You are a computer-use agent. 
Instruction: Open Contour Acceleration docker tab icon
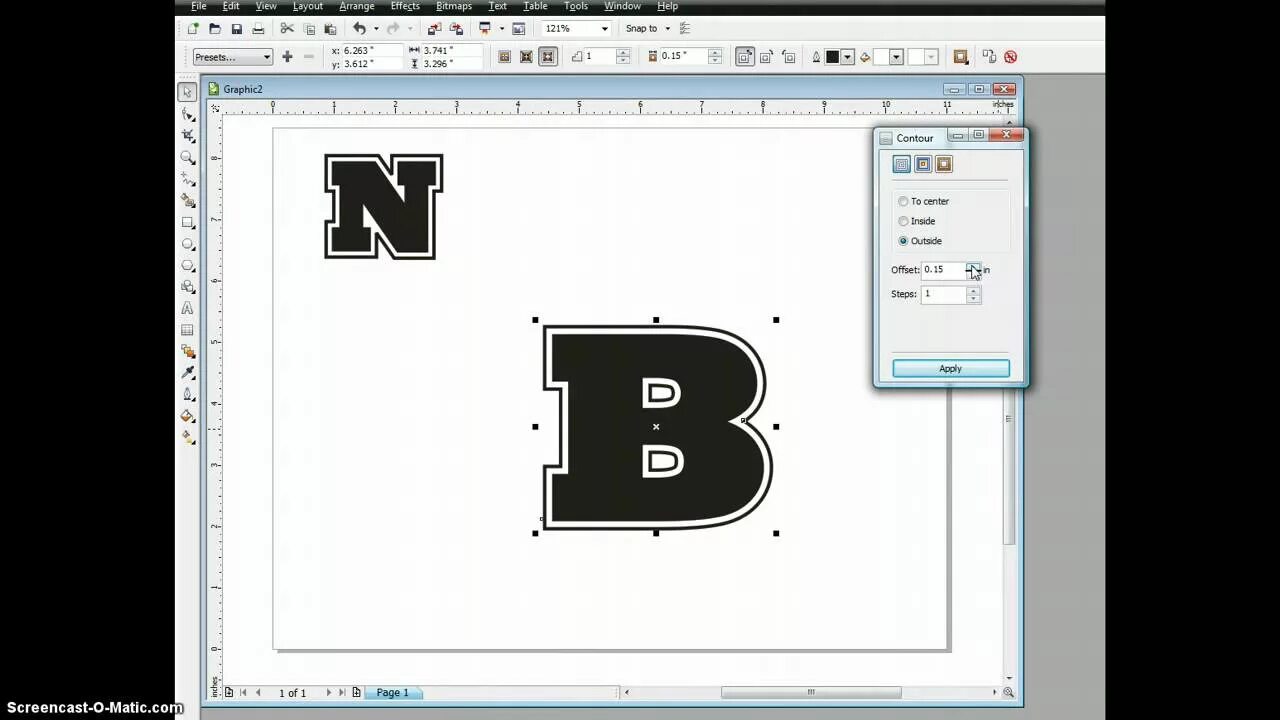(944, 164)
